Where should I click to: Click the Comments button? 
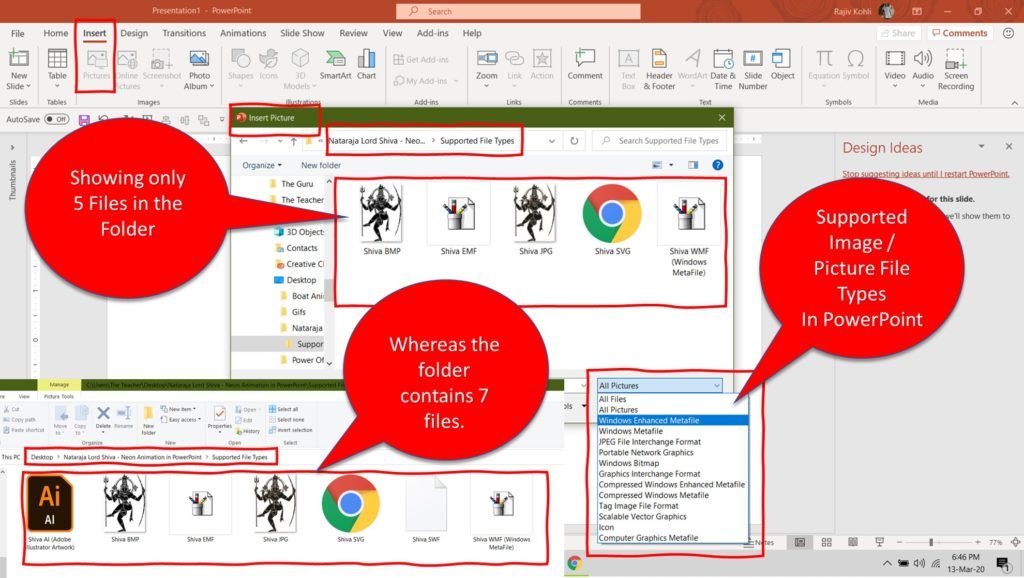click(959, 33)
